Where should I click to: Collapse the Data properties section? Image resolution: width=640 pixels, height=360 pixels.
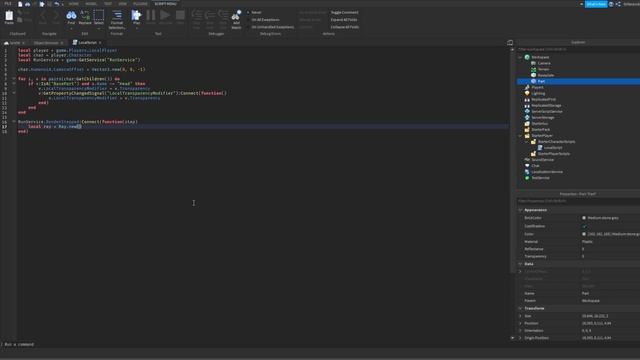[520, 264]
